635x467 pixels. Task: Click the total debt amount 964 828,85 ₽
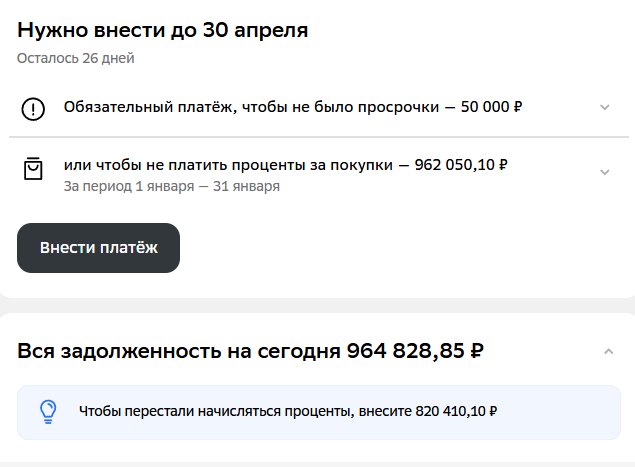pyautogui.click(x=415, y=351)
